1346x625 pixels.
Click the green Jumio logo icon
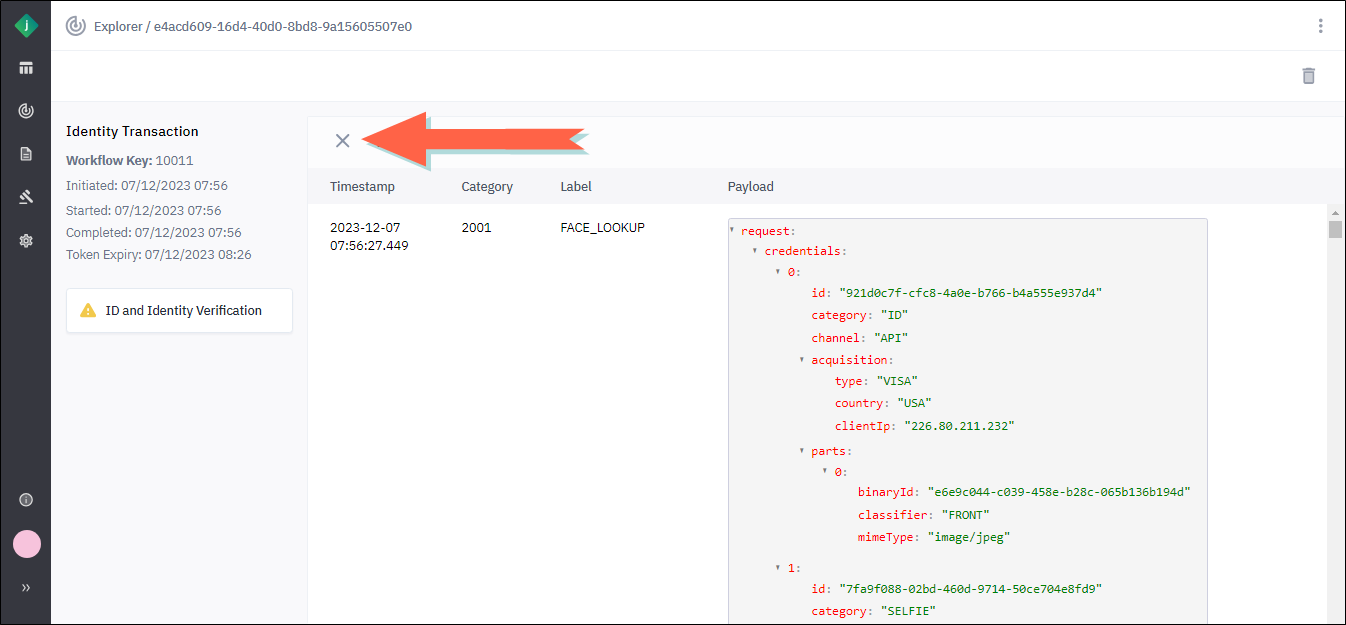click(x=26, y=26)
